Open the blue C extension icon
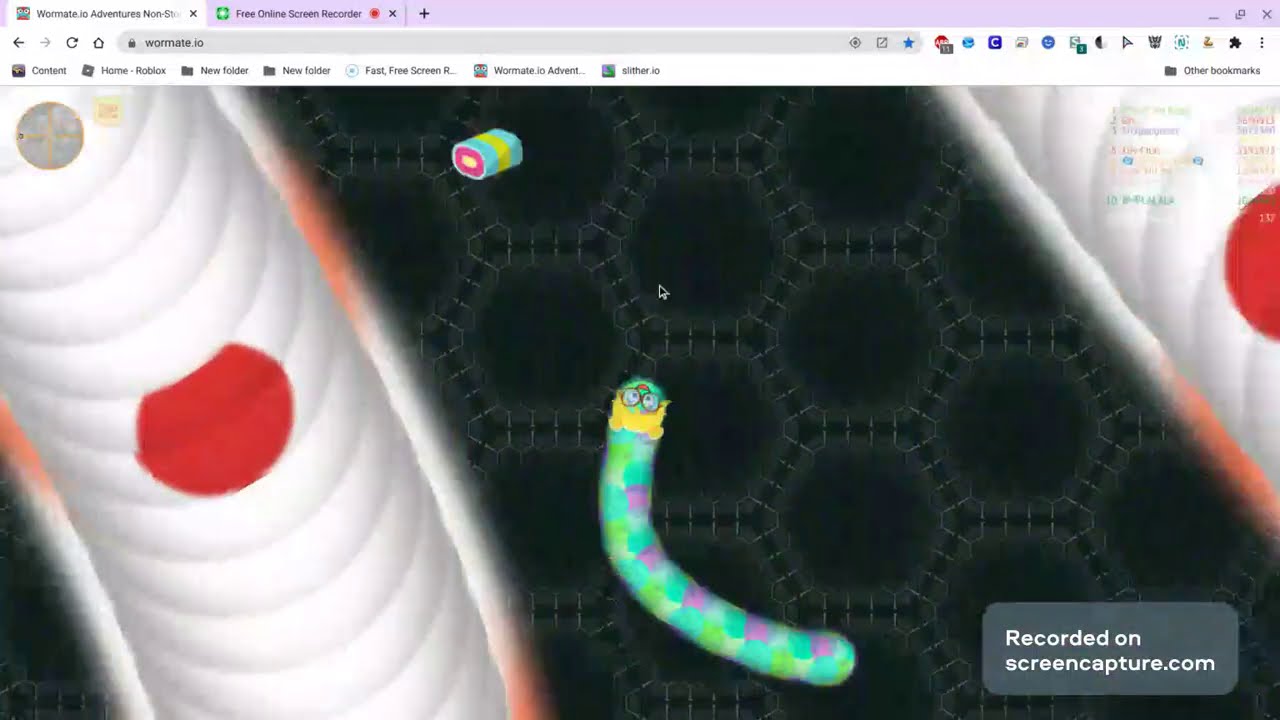The width and height of the screenshot is (1280, 720). 995,43
